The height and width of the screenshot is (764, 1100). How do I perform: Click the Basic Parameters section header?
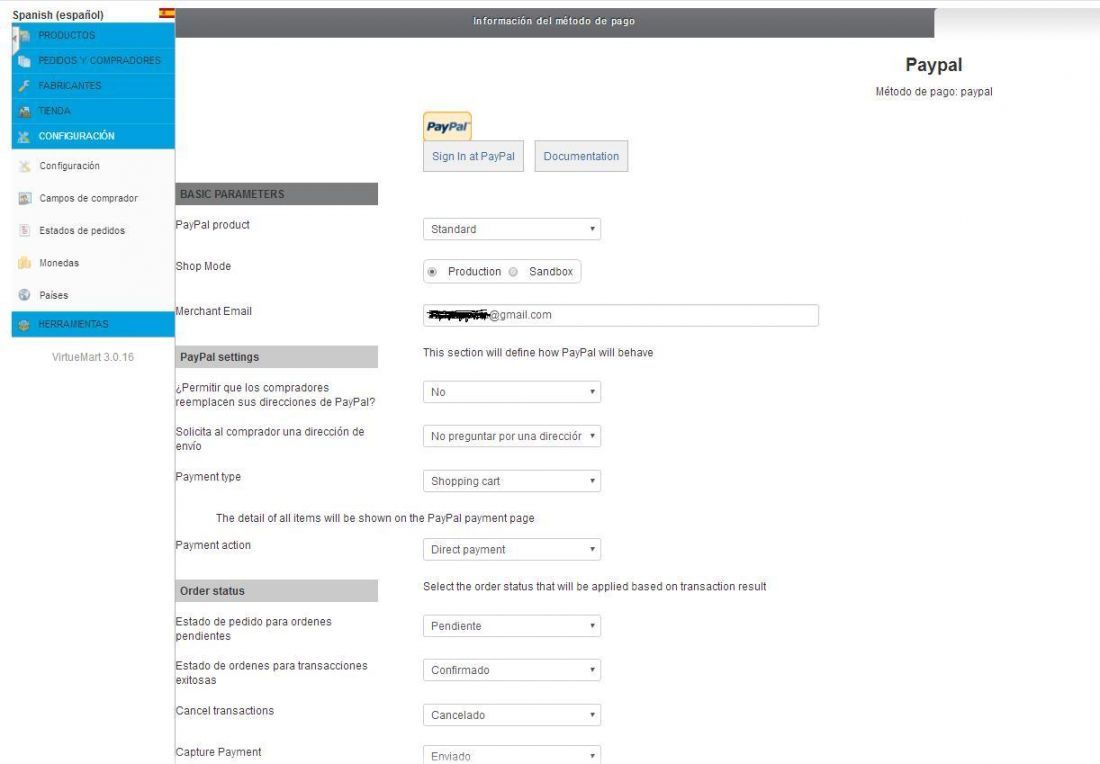click(276, 194)
